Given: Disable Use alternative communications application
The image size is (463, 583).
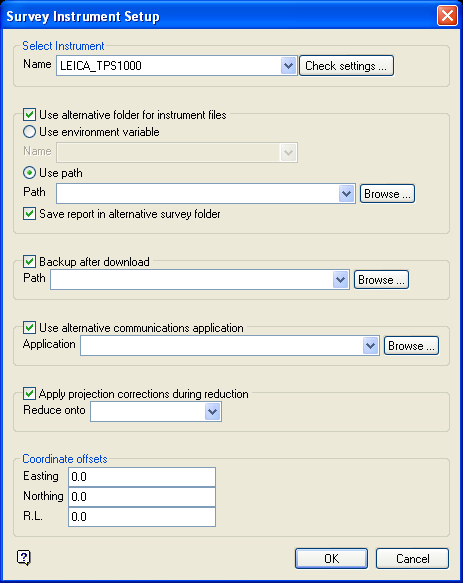Looking at the screenshot, I should [29, 328].
